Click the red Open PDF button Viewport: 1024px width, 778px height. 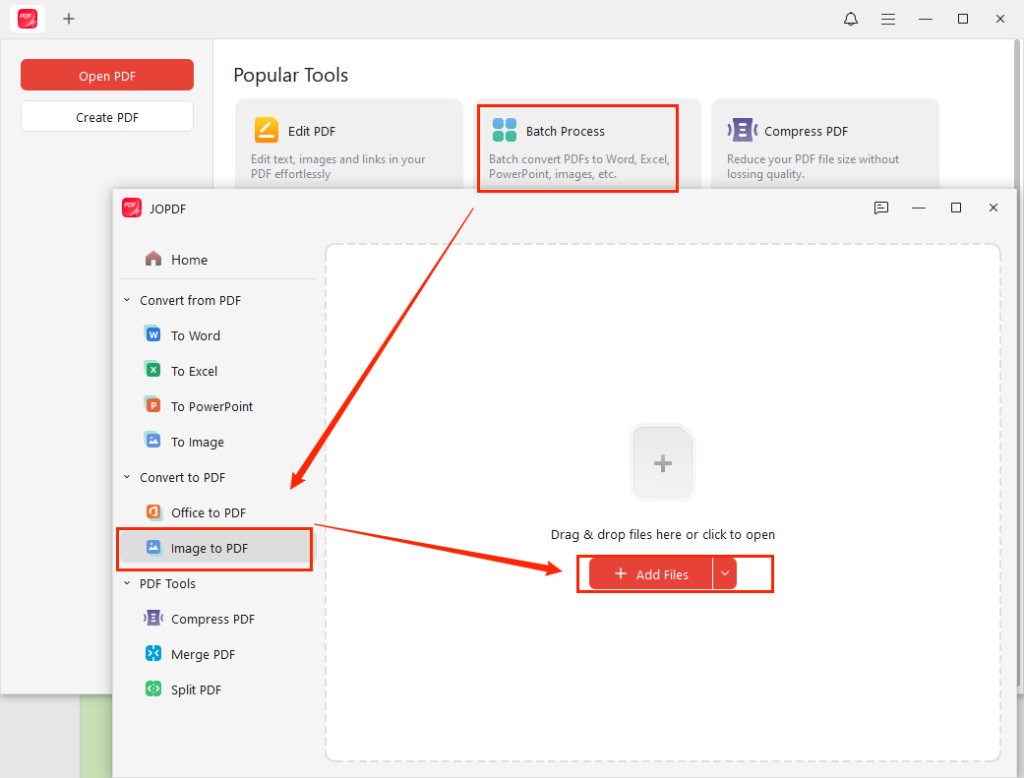107,75
